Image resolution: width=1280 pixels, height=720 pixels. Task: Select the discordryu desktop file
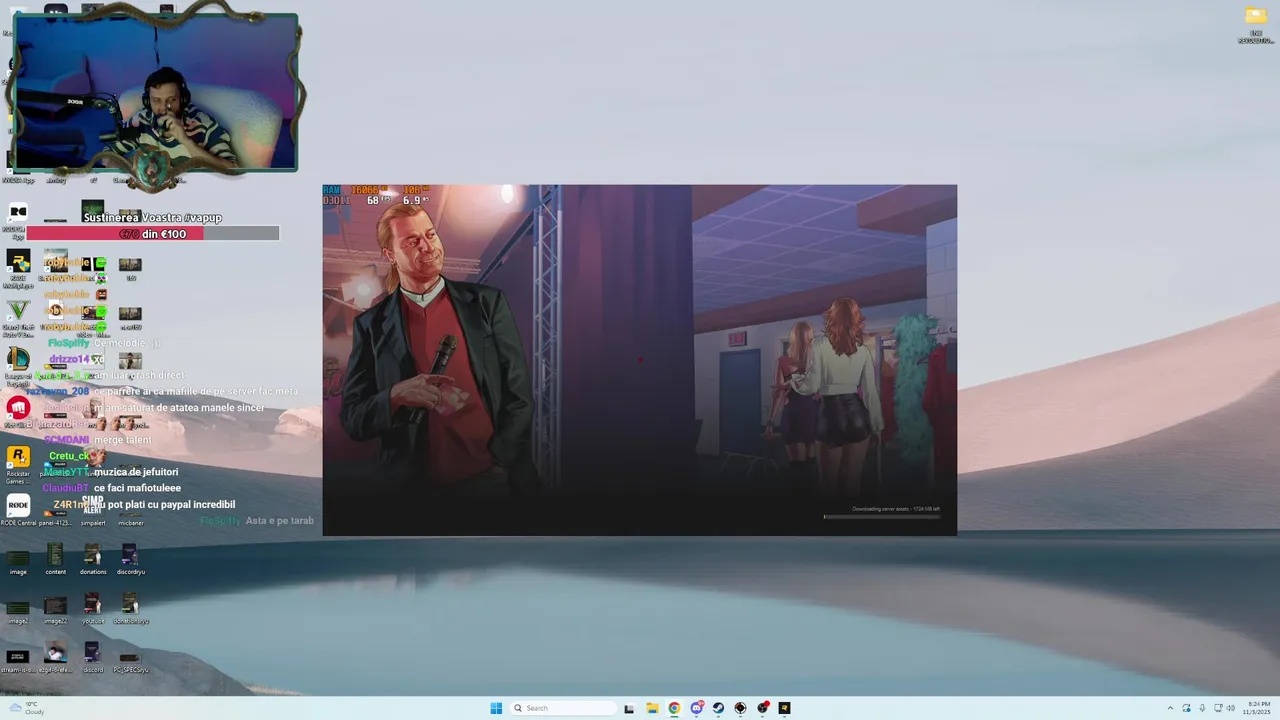point(130,560)
